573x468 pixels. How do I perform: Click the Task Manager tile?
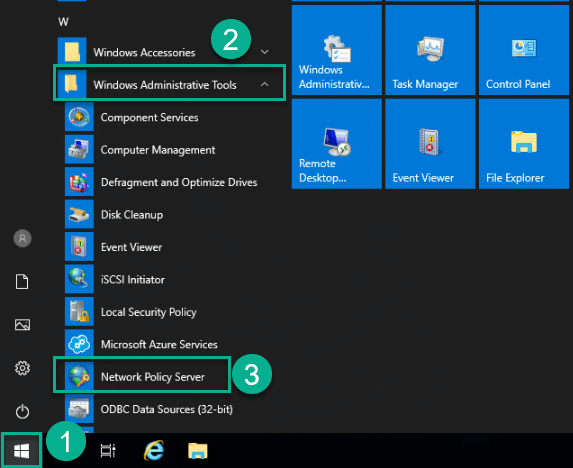coord(430,50)
